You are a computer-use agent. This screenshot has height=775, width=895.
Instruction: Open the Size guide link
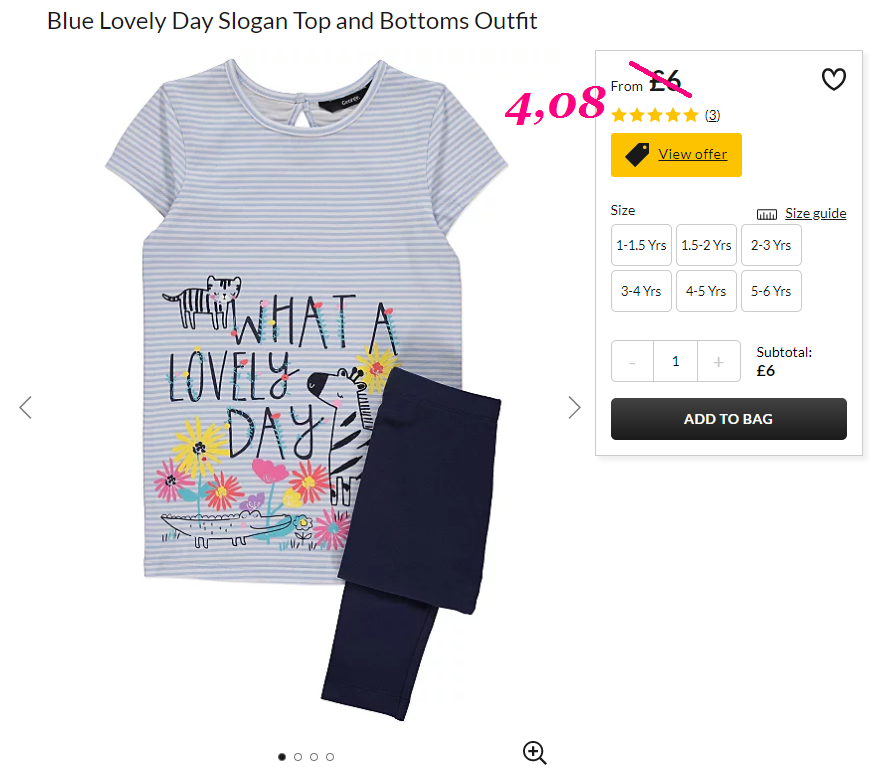(816, 213)
